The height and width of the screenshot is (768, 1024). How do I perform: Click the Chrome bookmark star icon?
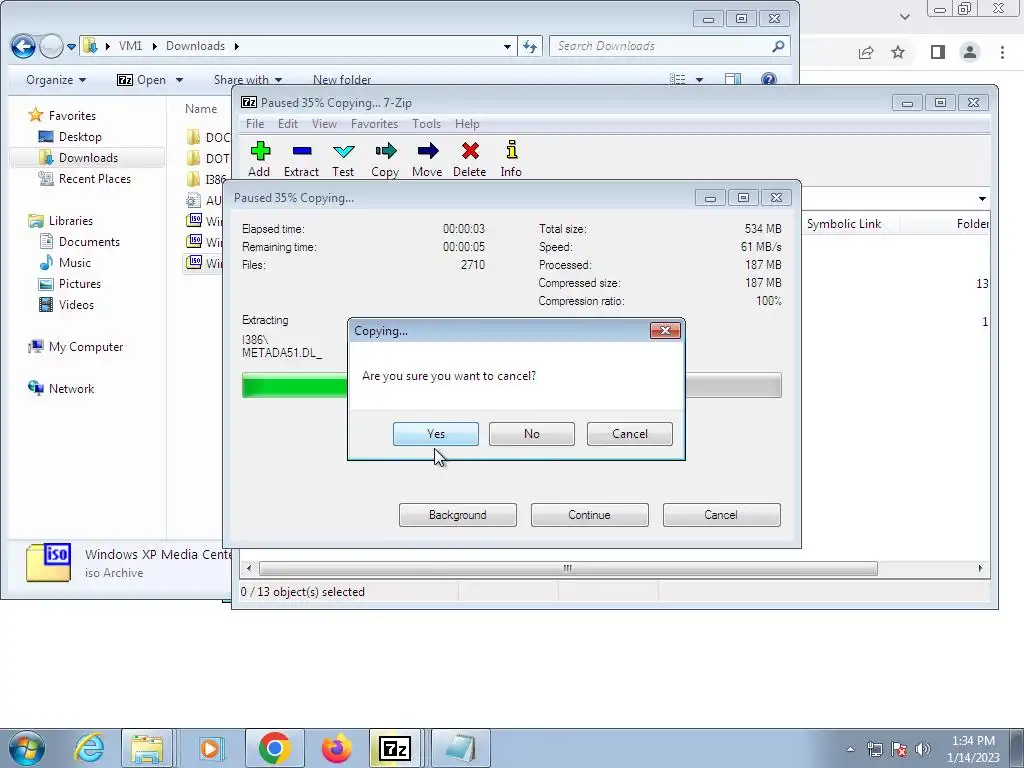click(x=898, y=52)
